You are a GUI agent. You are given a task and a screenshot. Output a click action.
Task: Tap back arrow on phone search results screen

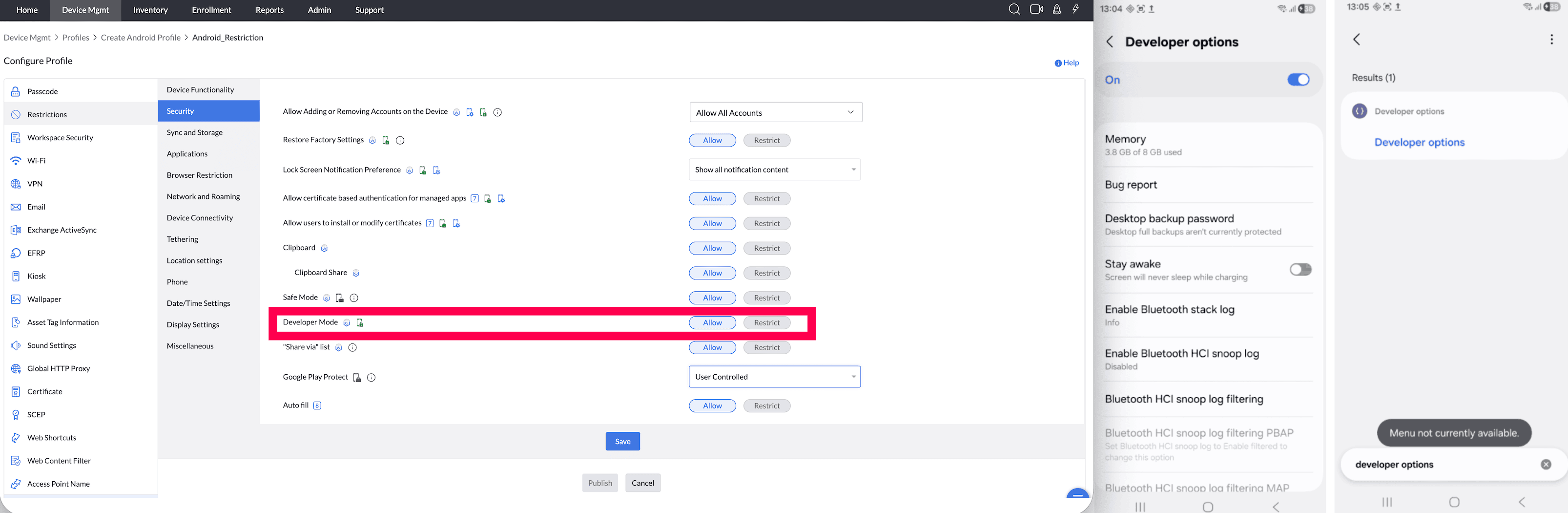coord(1356,40)
